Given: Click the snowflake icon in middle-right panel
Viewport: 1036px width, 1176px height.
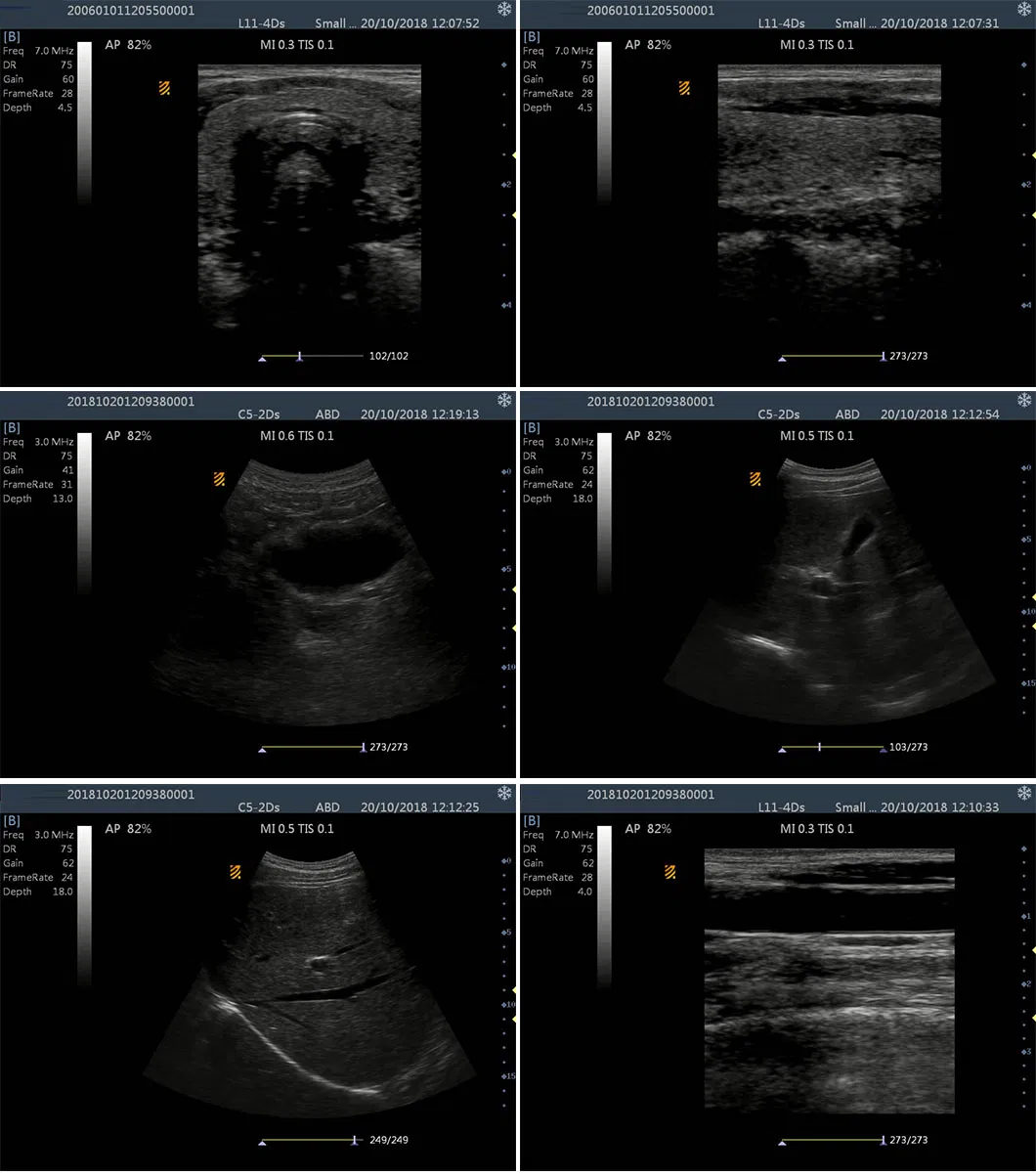Looking at the screenshot, I should (1023, 401).
